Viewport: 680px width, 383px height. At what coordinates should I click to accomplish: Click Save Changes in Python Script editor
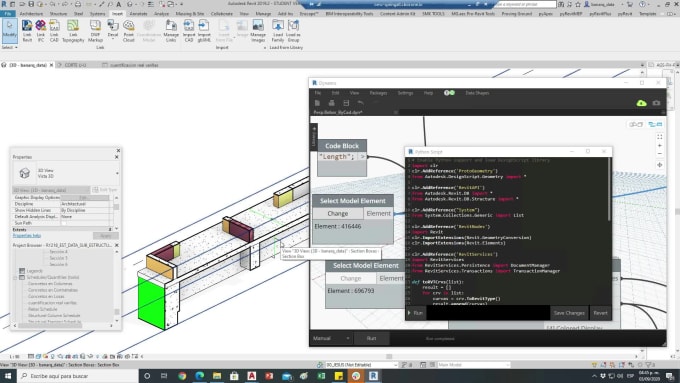[x=569, y=313]
